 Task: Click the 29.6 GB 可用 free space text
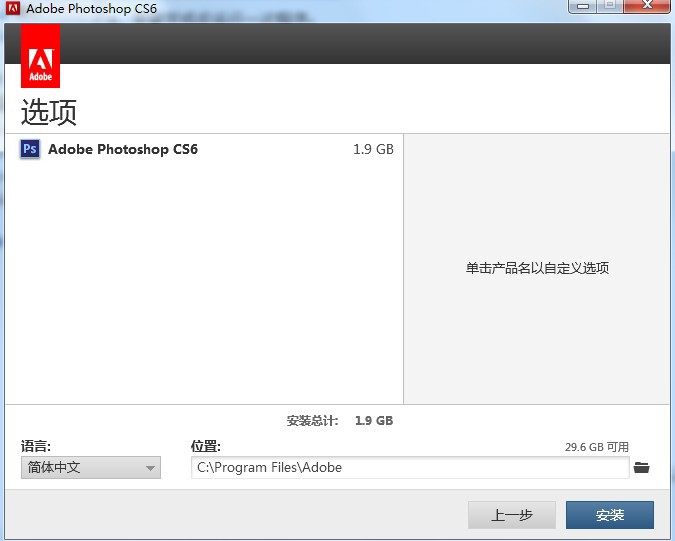[x=597, y=447]
